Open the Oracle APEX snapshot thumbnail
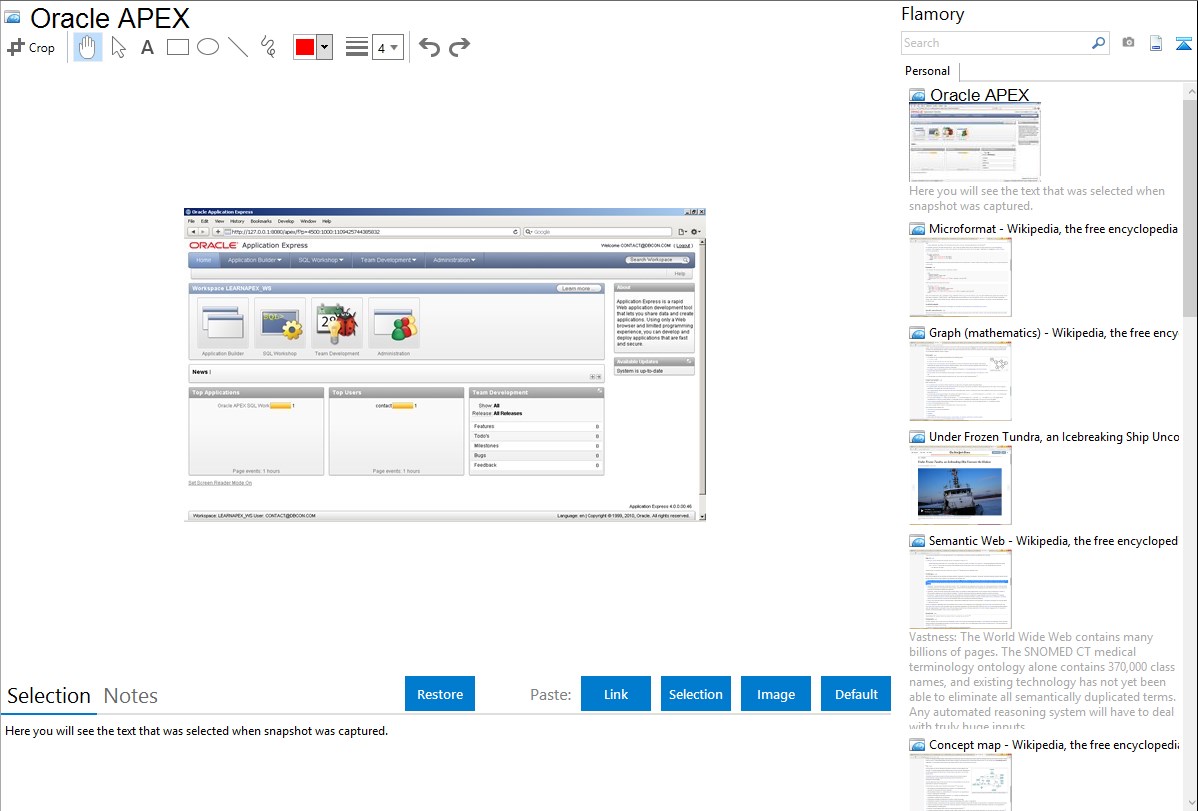1198x811 pixels. coord(975,142)
